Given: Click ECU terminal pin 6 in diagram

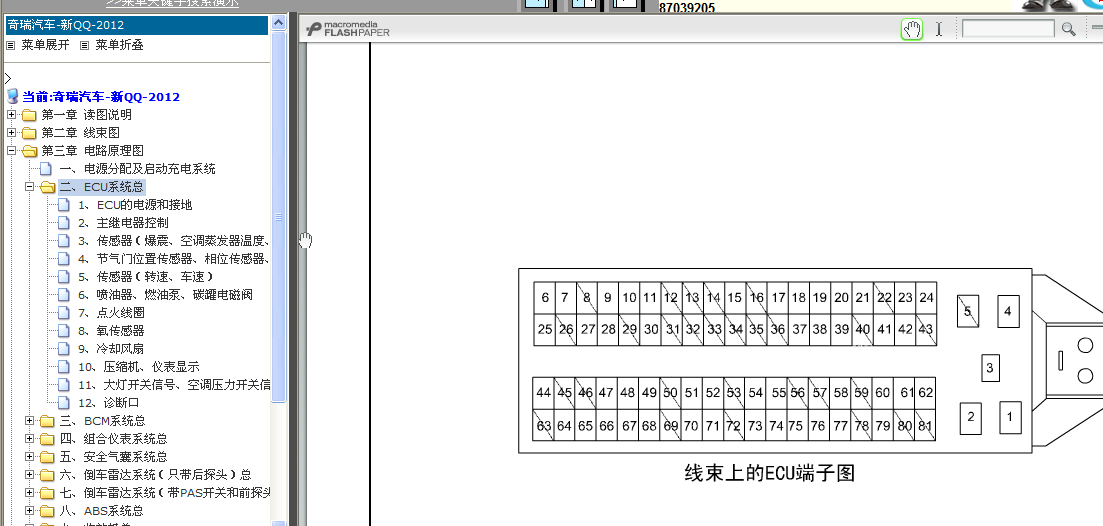Looking at the screenshot, I should pyautogui.click(x=544, y=298).
